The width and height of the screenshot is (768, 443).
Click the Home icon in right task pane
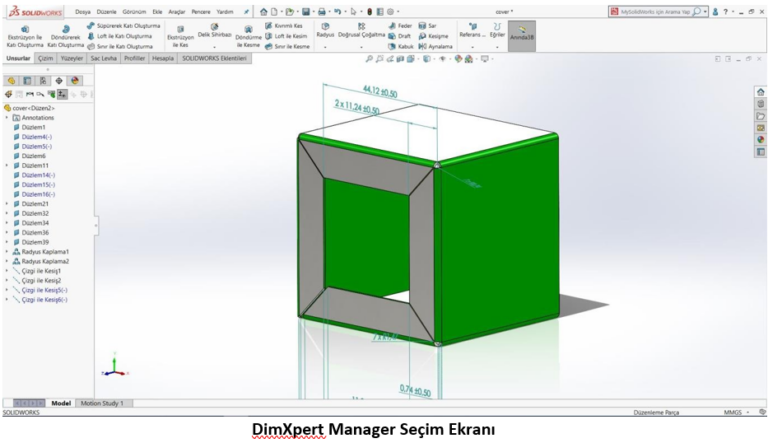coord(760,92)
